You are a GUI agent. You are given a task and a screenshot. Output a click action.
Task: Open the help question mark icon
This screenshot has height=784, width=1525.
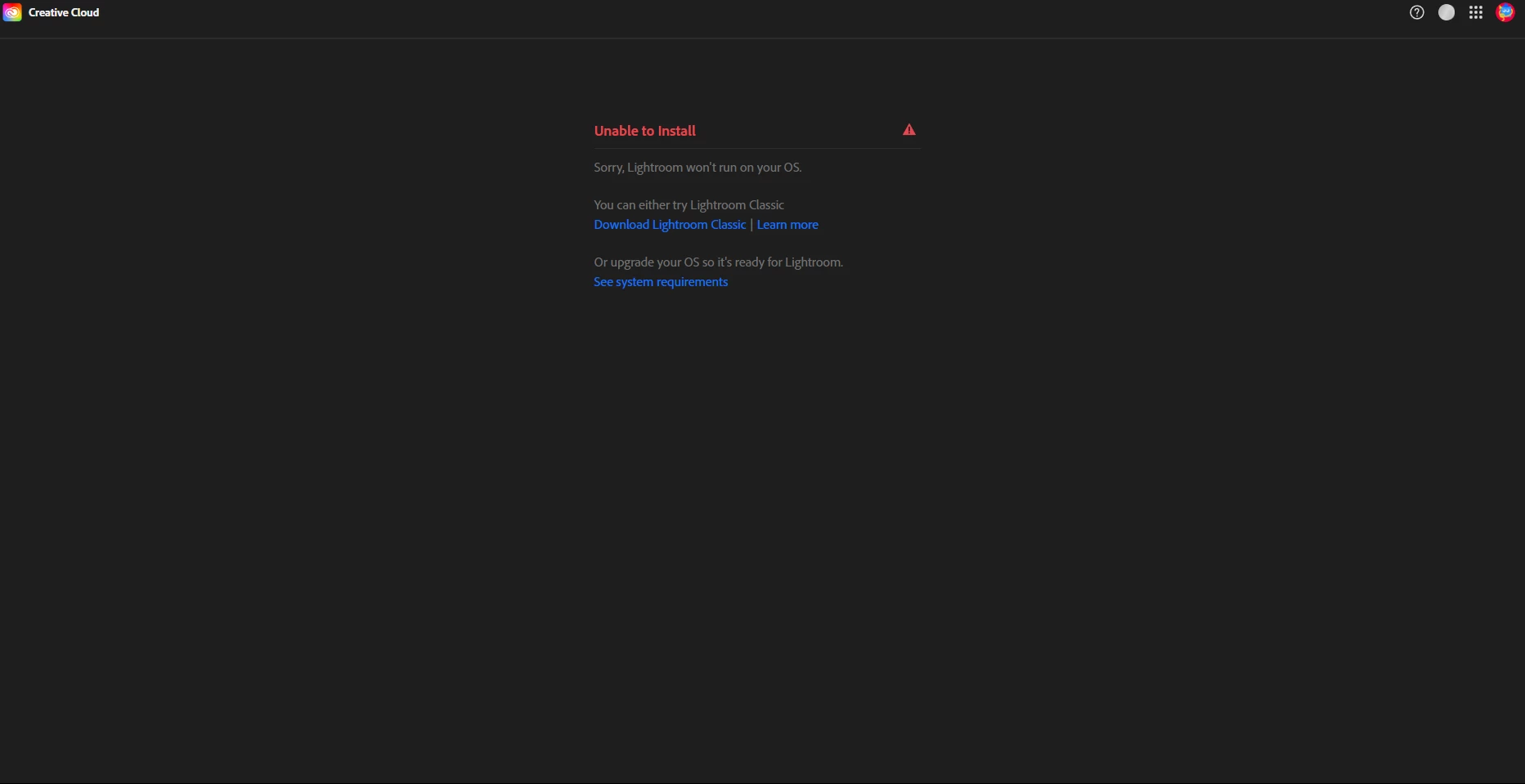point(1417,12)
